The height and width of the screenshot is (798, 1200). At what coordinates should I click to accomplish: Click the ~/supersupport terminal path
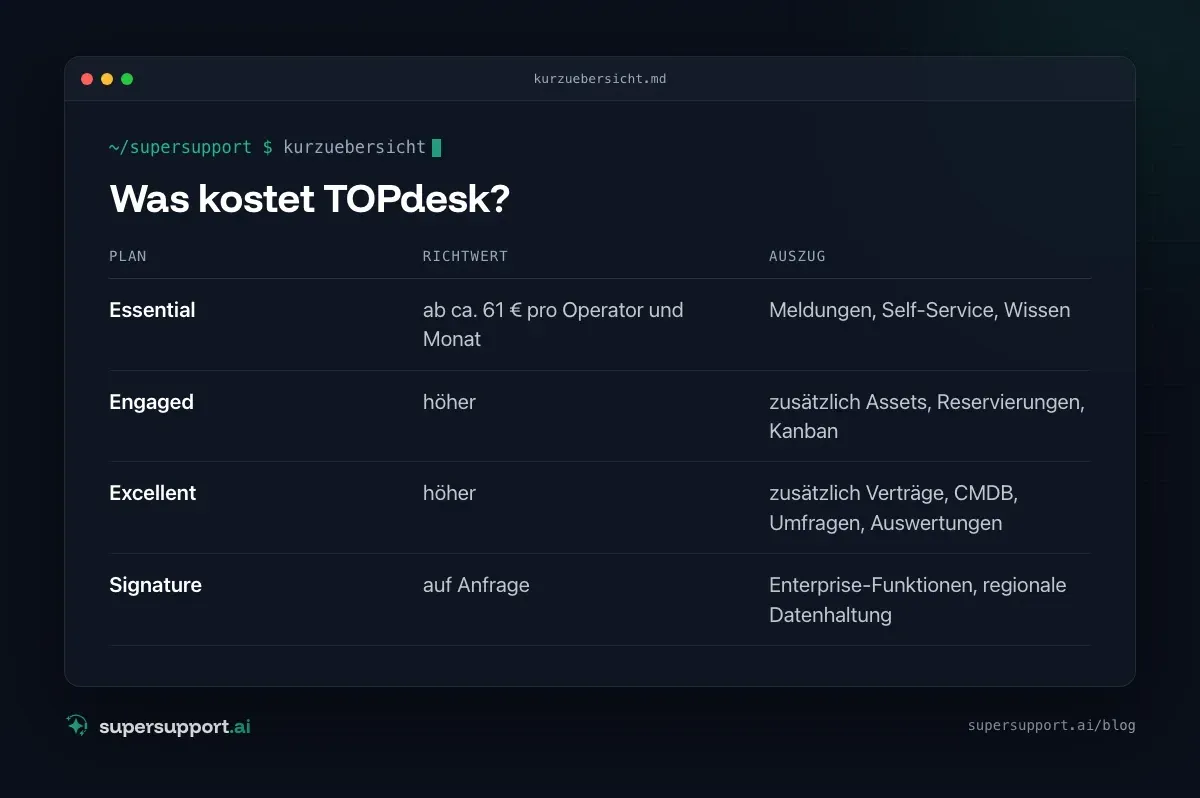[x=180, y=148]
